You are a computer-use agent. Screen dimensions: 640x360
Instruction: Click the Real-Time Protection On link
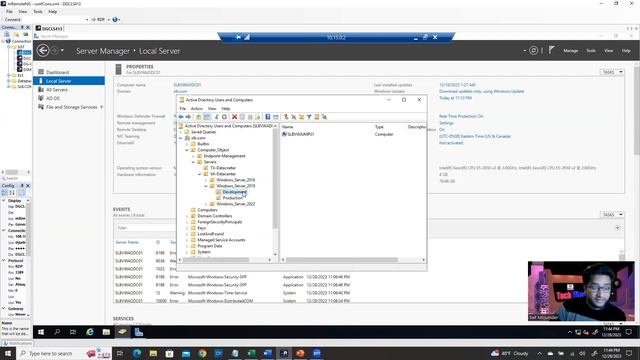click(x=461, y=116)
